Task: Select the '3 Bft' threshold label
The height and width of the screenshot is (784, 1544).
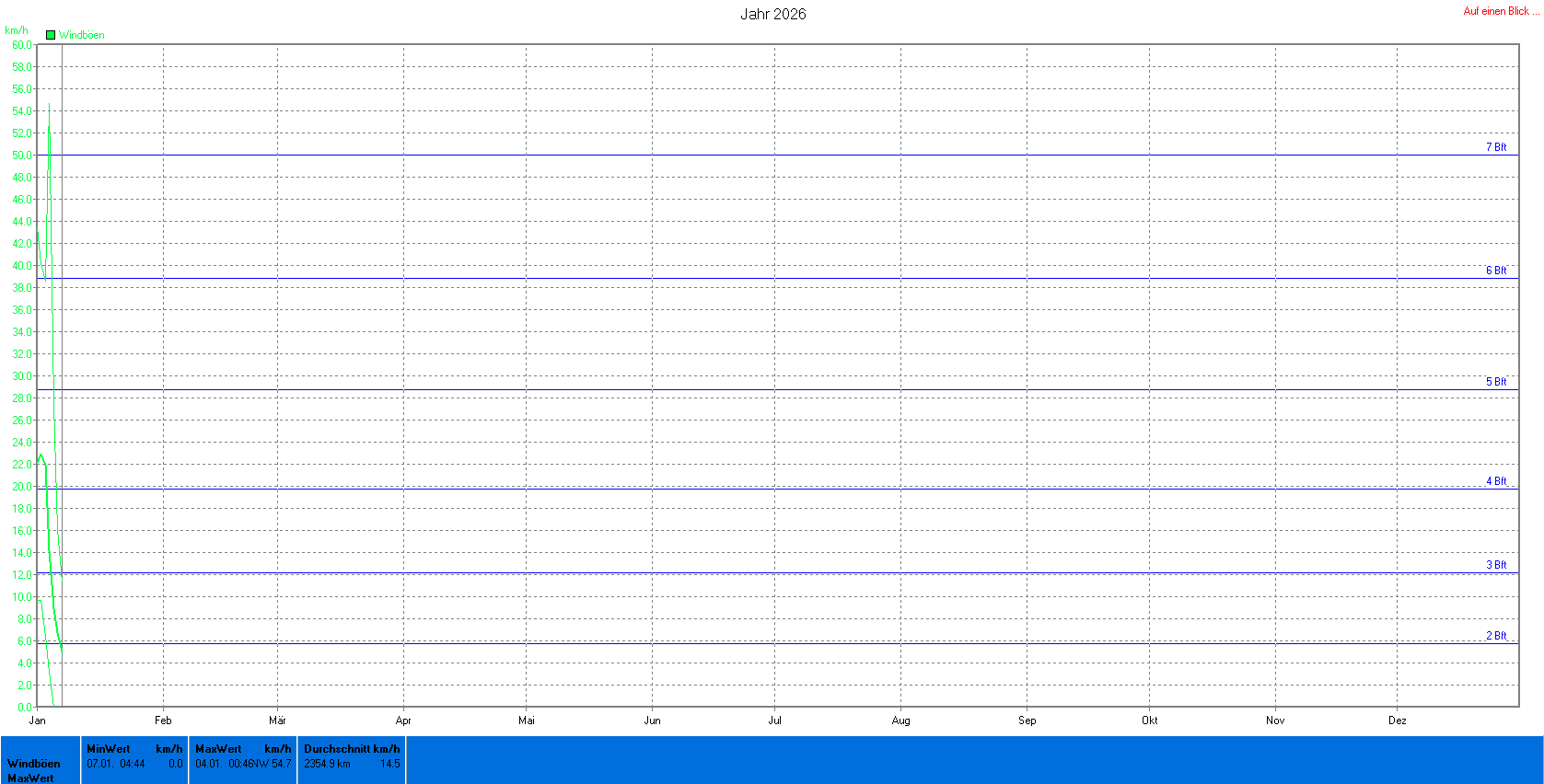Action: [x=1496, y=565]
